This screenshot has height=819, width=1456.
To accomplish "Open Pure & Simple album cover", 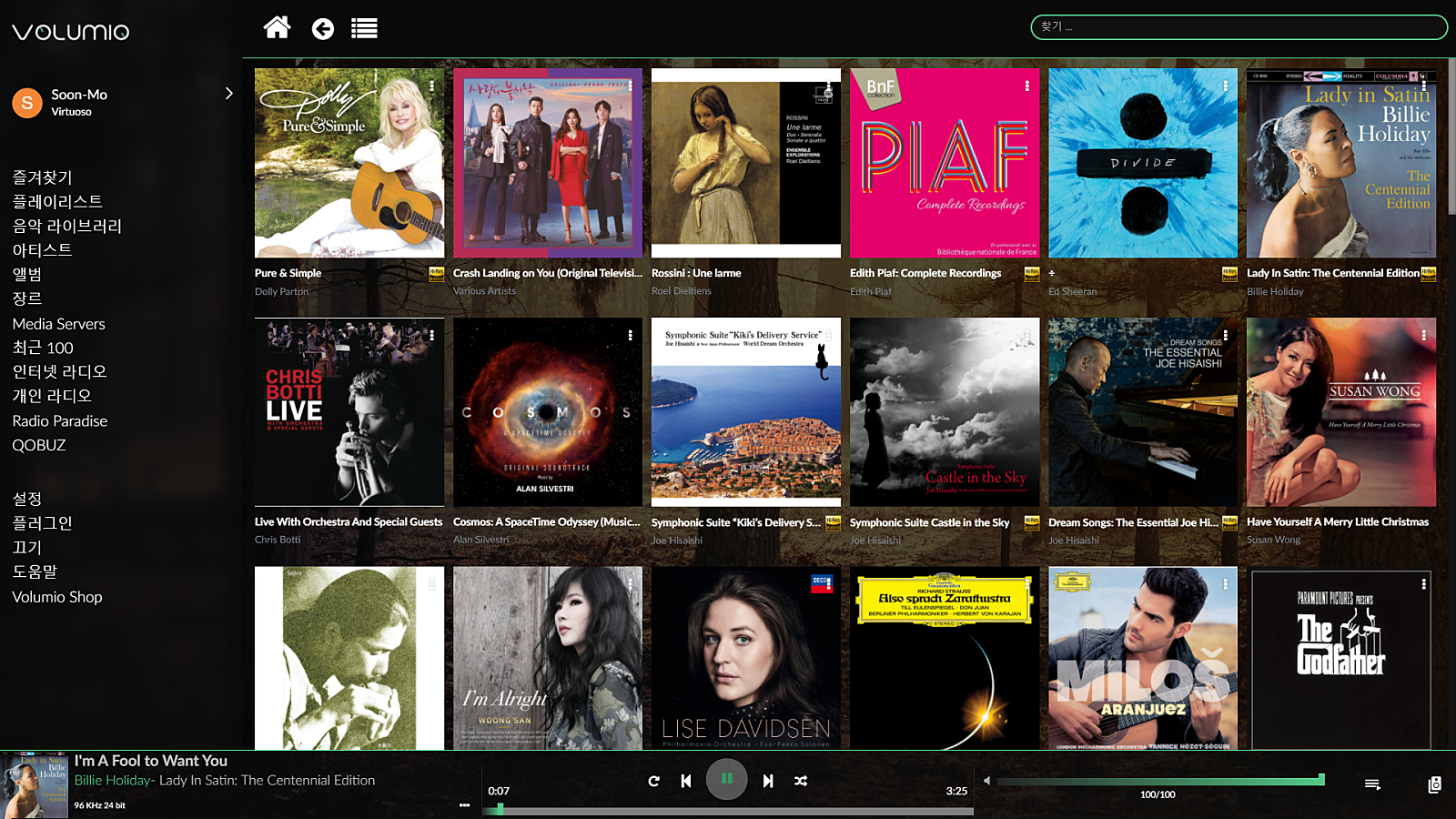I will pos(349,163).
